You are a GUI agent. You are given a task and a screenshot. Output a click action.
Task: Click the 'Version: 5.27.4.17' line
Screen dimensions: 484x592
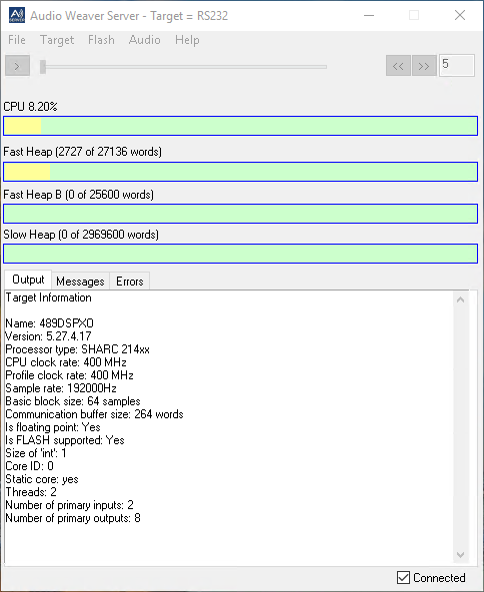pos(48,336)
